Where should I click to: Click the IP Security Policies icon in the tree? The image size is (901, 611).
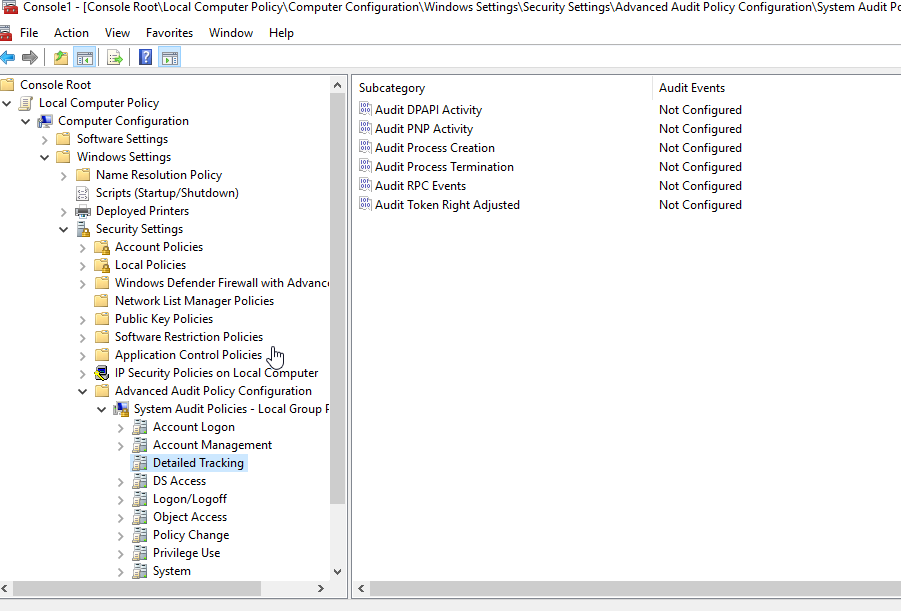pyautogui.click(x=102, y=373)
